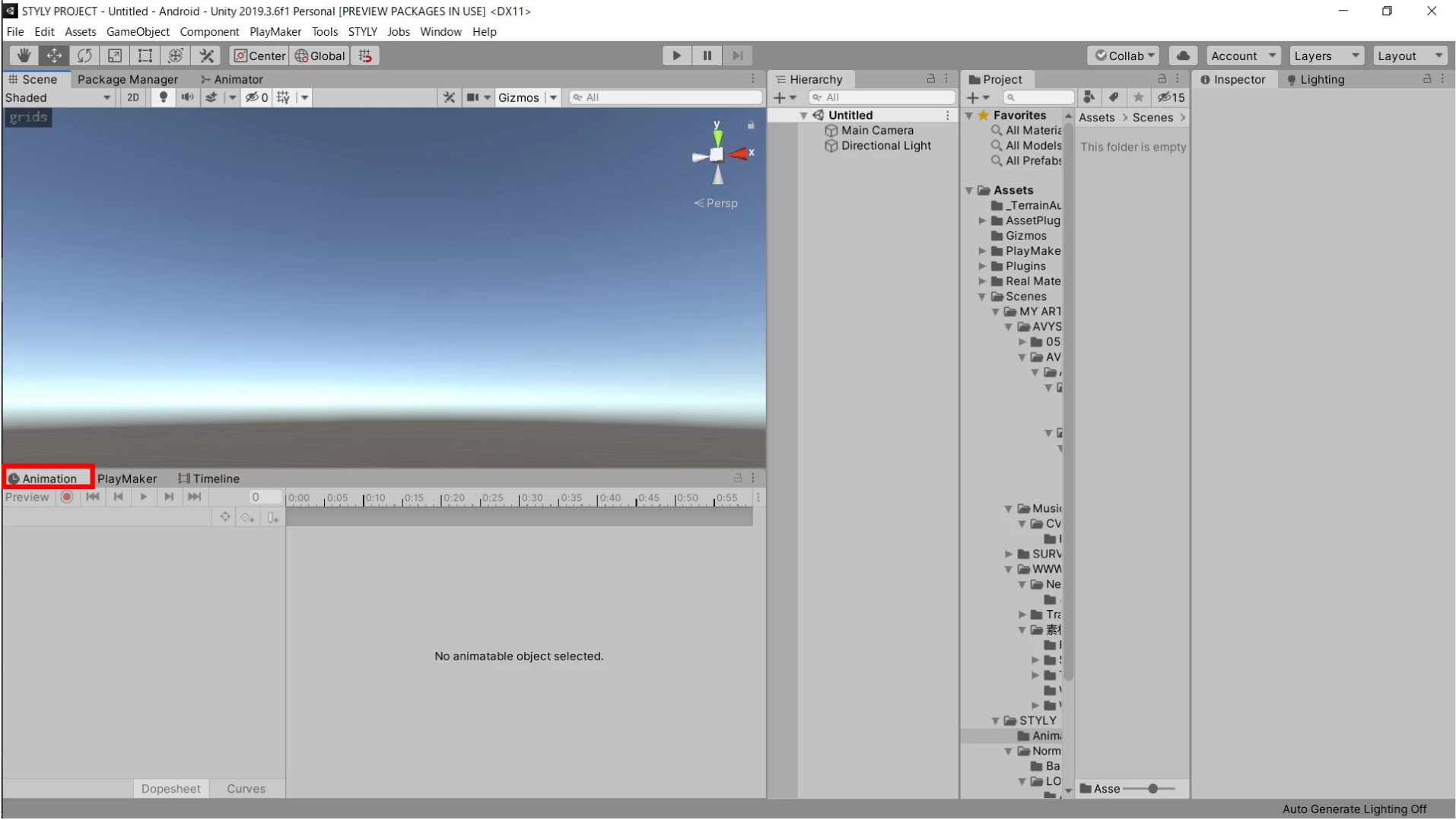The image size is (1456, 820).
Task: Search by type icon in Project
Action: [1089, 97]
